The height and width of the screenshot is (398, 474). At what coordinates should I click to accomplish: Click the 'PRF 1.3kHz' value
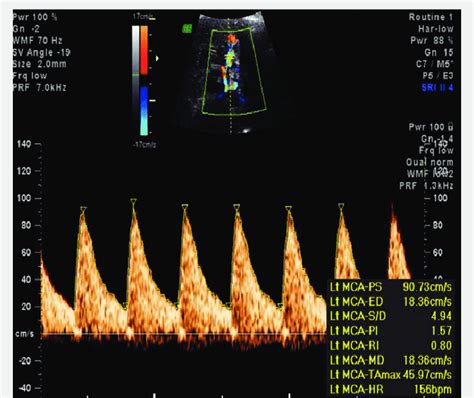point(426,186)
